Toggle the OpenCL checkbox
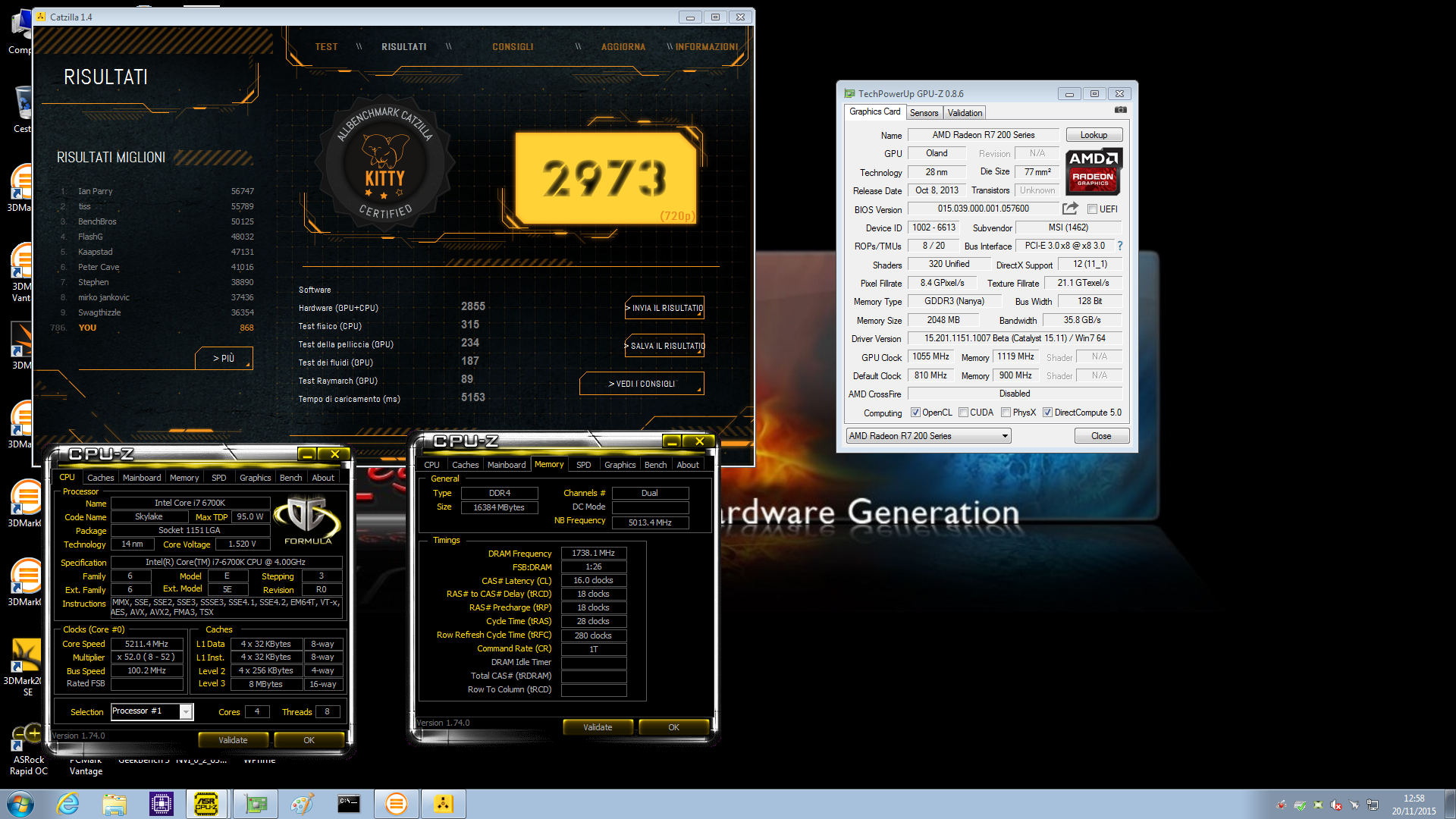 915,413
